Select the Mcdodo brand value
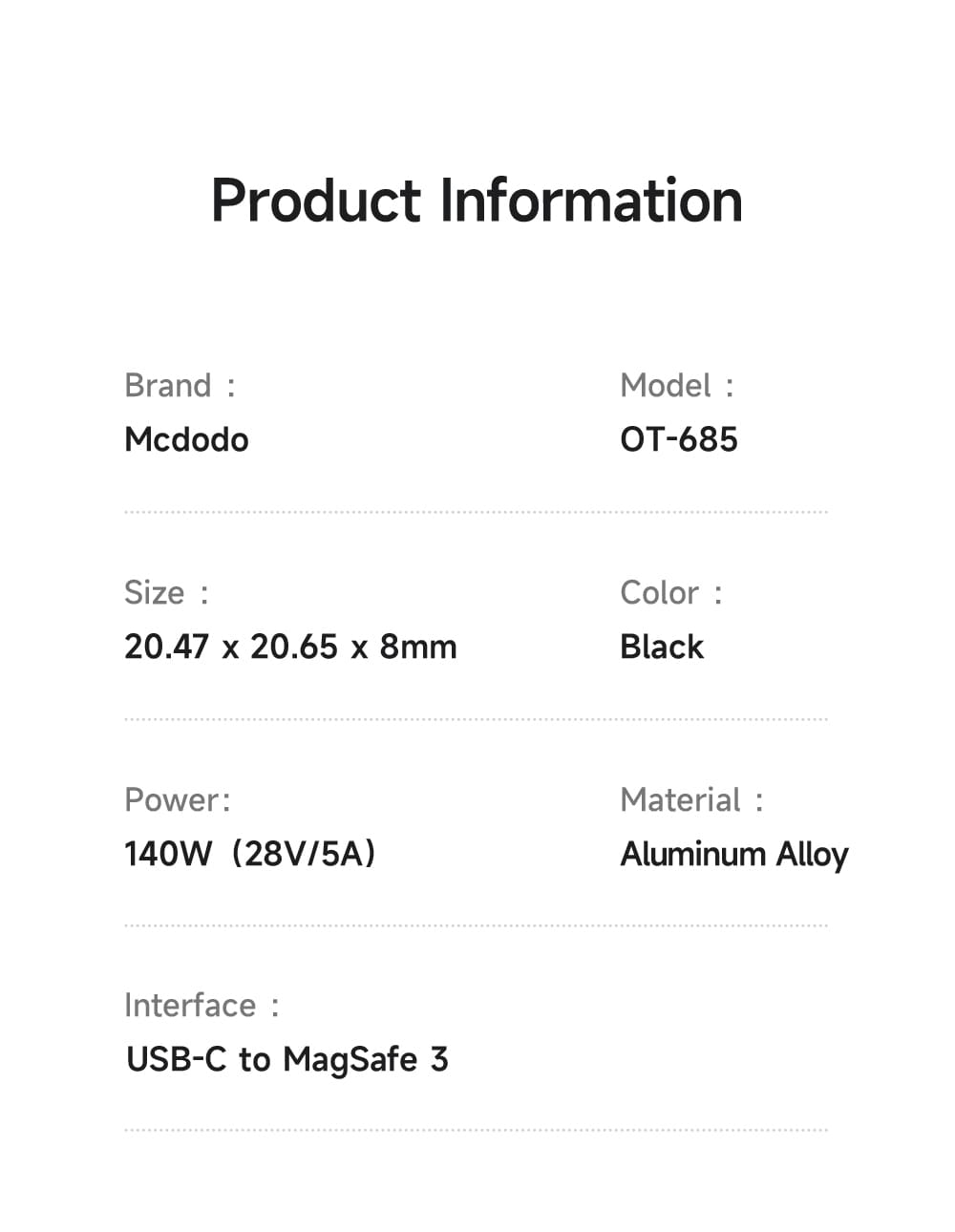 (186, 439)
